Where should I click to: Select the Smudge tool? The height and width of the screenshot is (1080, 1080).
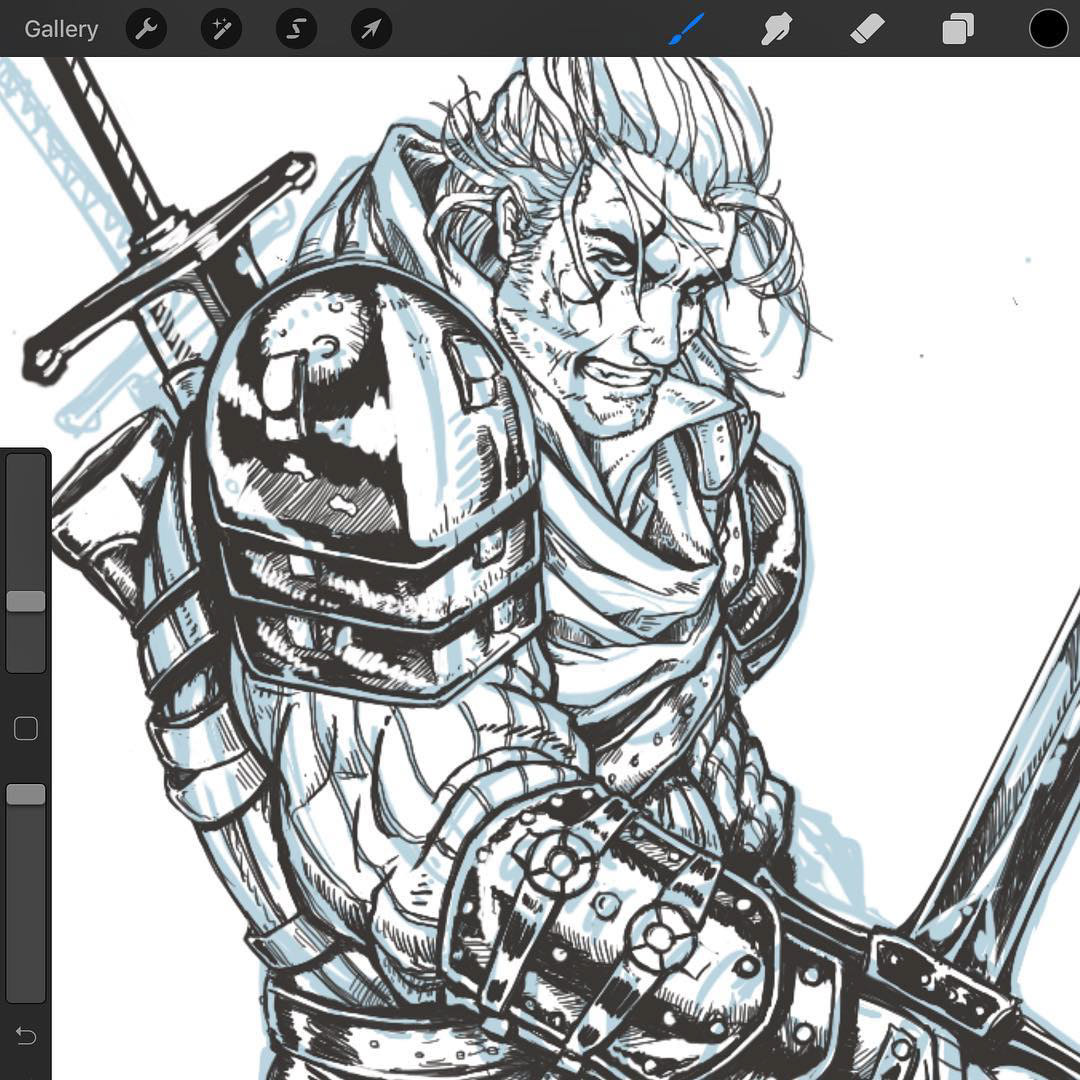tap(776, 30)
